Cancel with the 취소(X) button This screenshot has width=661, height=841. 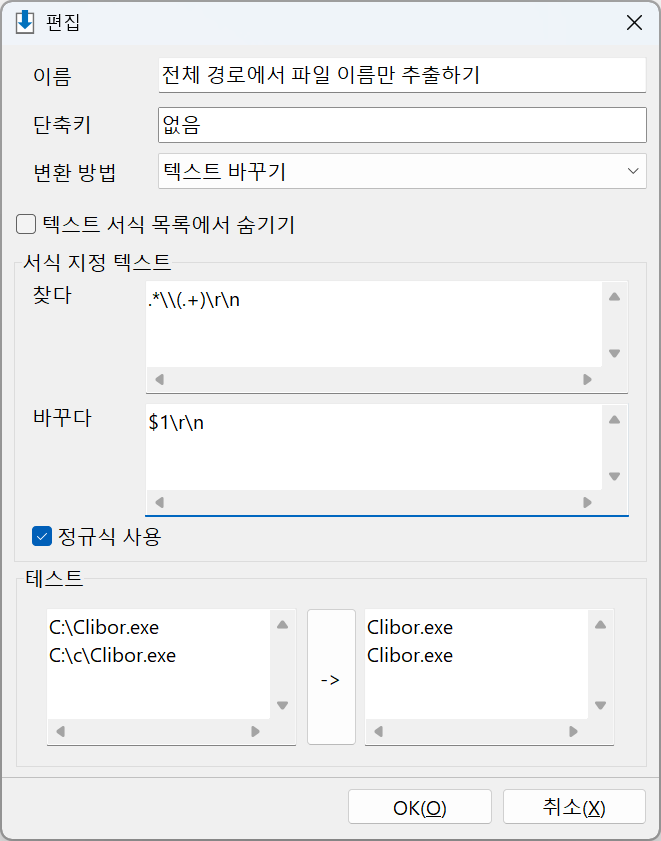574,807
